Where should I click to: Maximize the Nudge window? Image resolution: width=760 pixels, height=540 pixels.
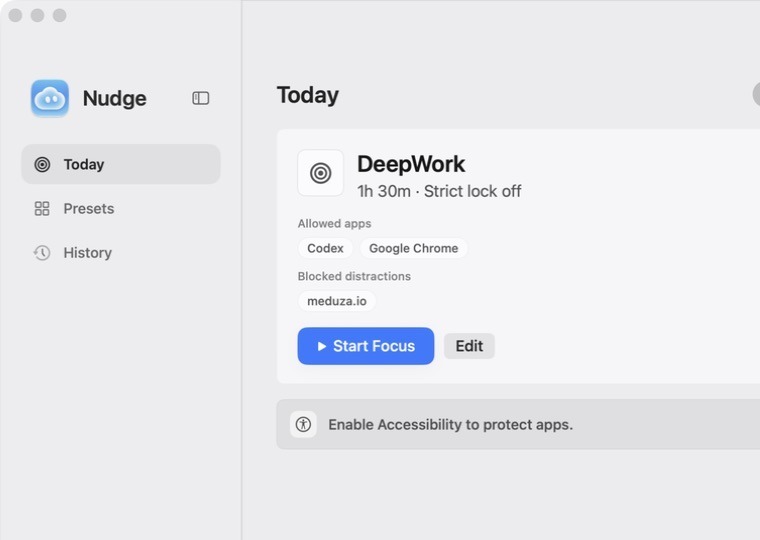pos(60,16)
